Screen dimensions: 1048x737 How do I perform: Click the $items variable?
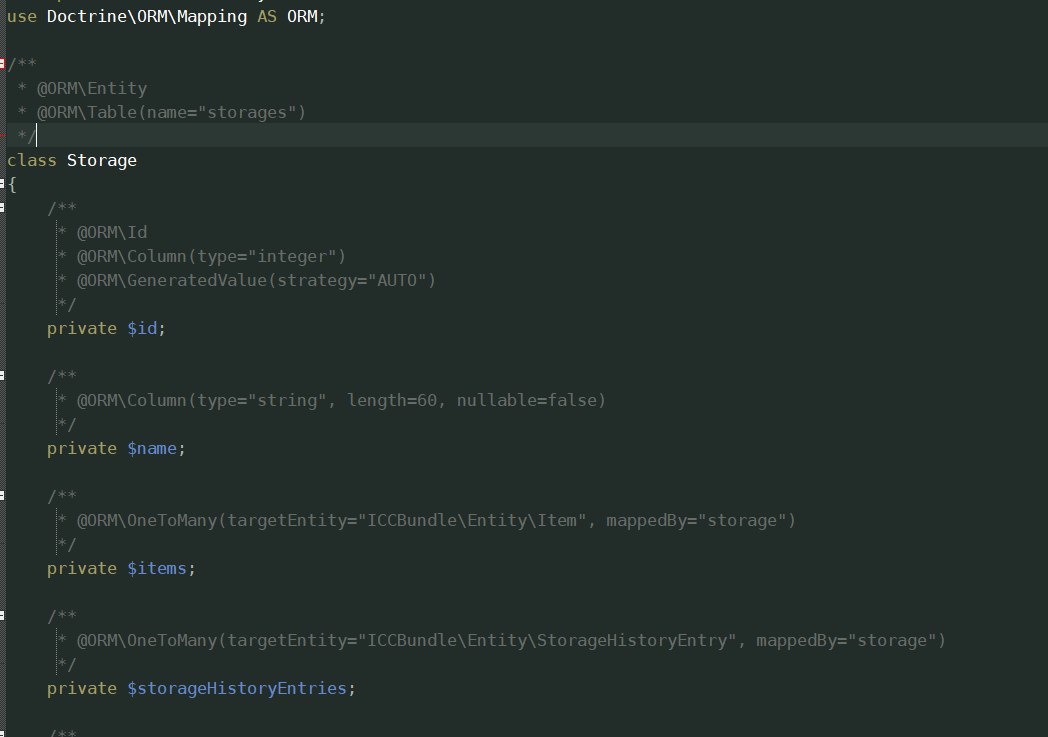click(157, 569)
